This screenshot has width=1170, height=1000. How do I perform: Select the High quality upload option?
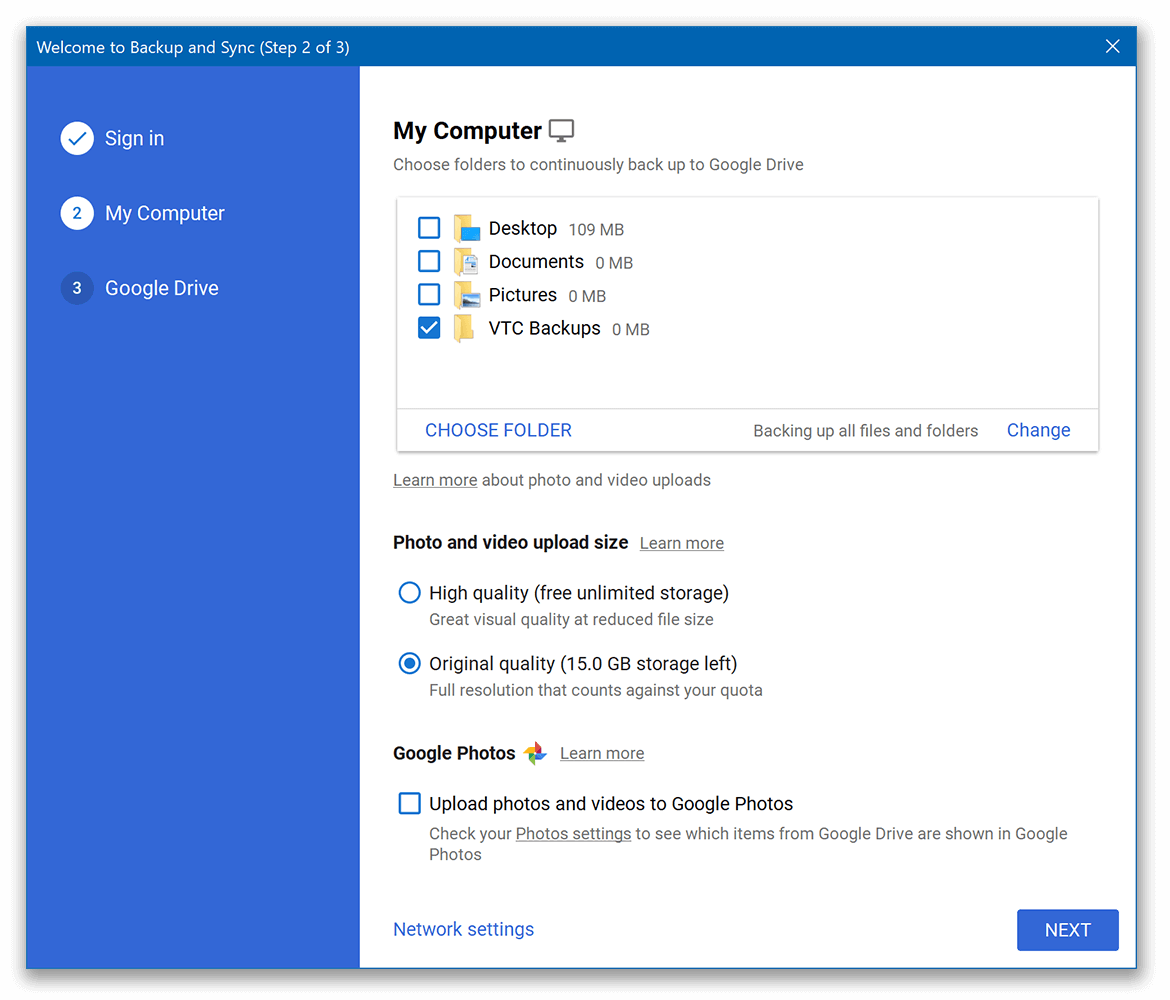click(409, 592)
